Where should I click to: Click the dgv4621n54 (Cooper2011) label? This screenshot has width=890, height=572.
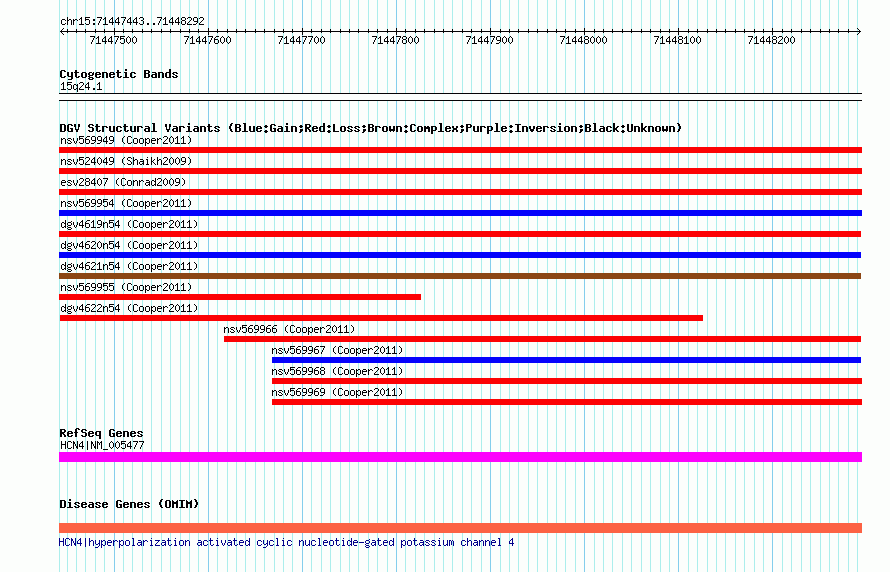(x=129, y=266)
